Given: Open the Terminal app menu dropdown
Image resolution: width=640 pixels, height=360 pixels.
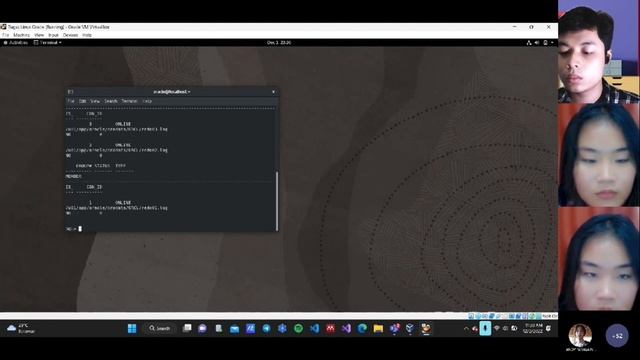Looking at the screenshot, I should coord(48,42).
